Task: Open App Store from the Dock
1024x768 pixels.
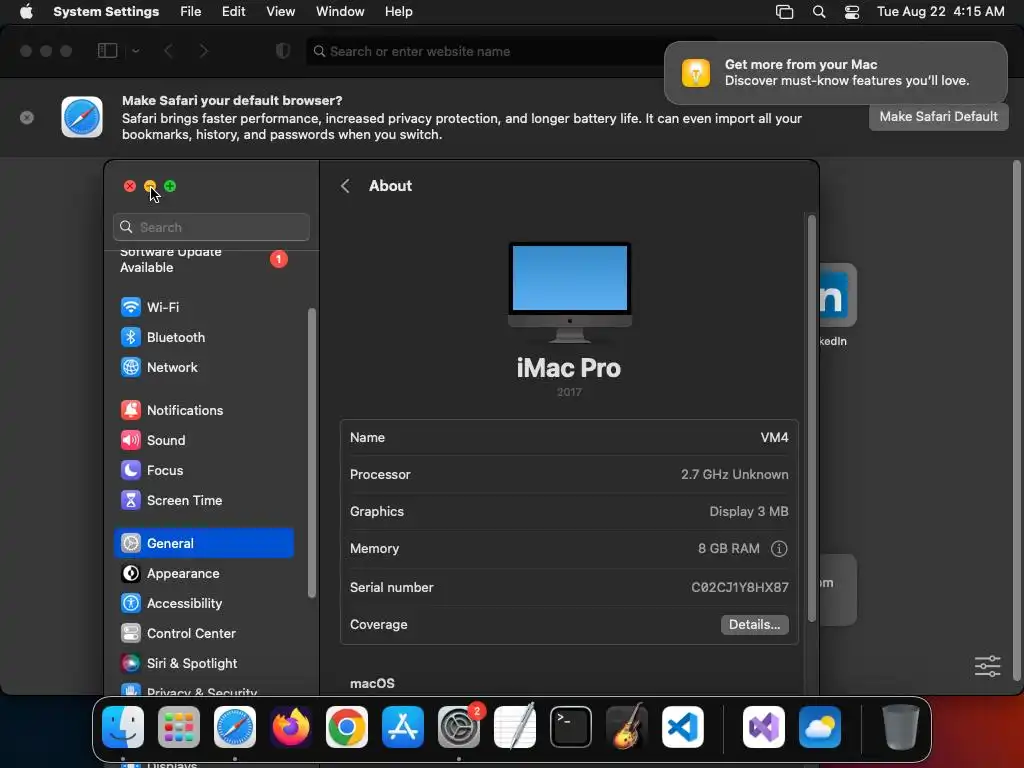Action: (403, 727)
